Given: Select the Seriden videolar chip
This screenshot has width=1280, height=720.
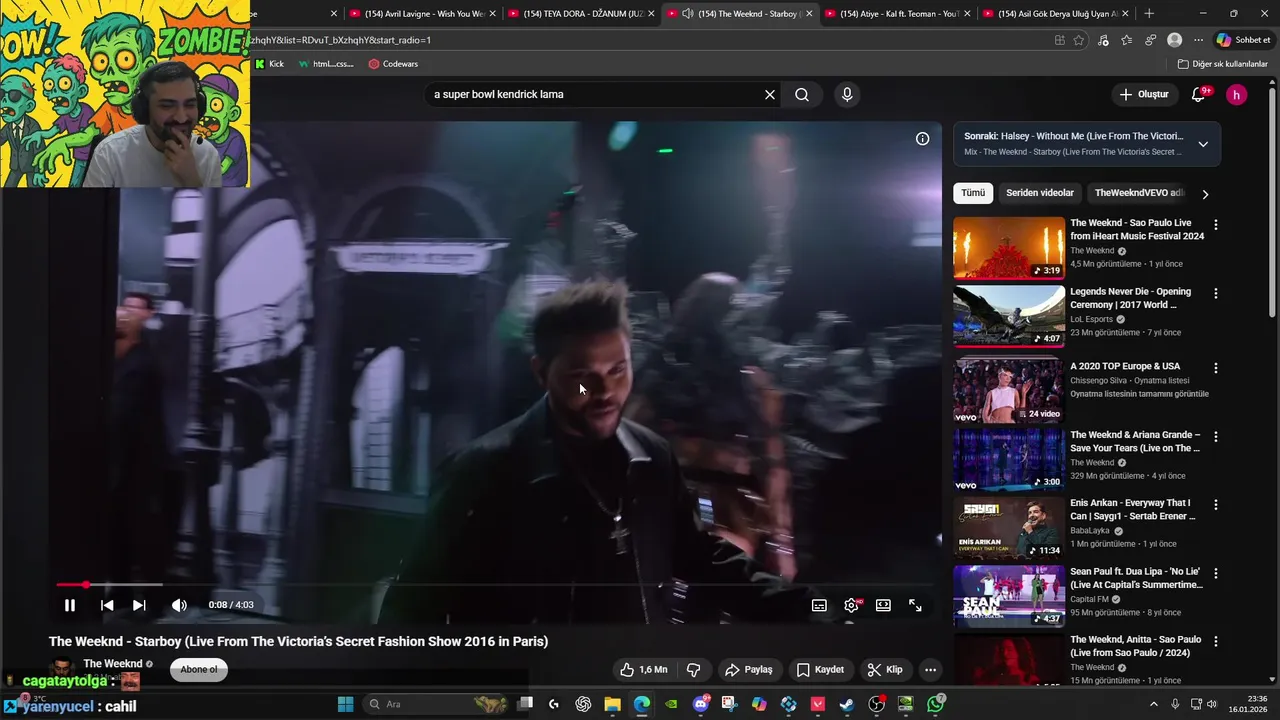Looking at the screenshot, I should pos(1040,193).
